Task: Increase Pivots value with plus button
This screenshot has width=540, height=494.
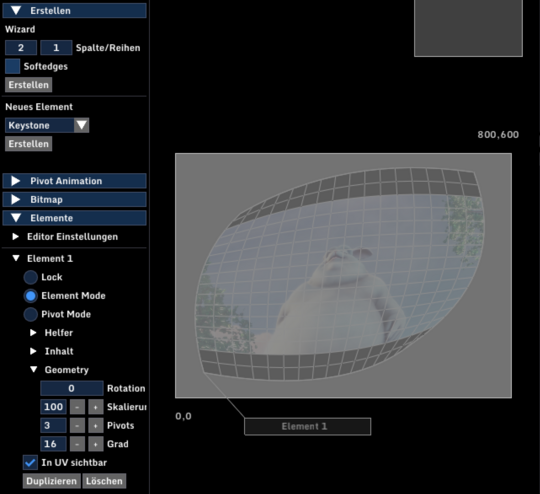Action: (96, 426)
